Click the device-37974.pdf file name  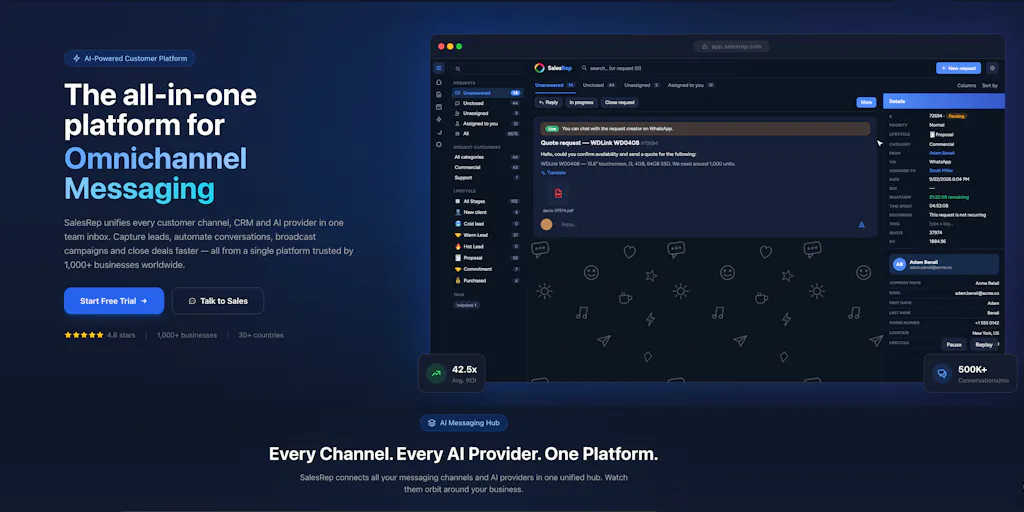tap(558, 211)
